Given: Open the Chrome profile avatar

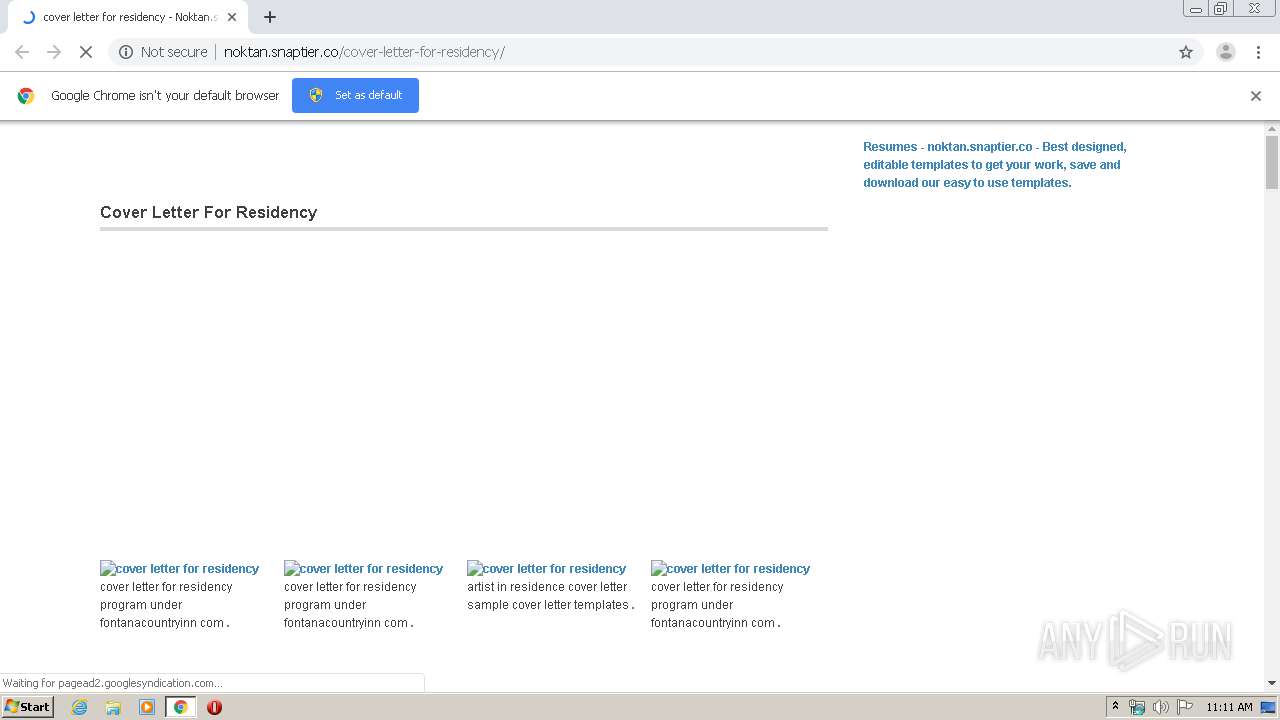Looking at the screenshot, I should (1226, 52).
